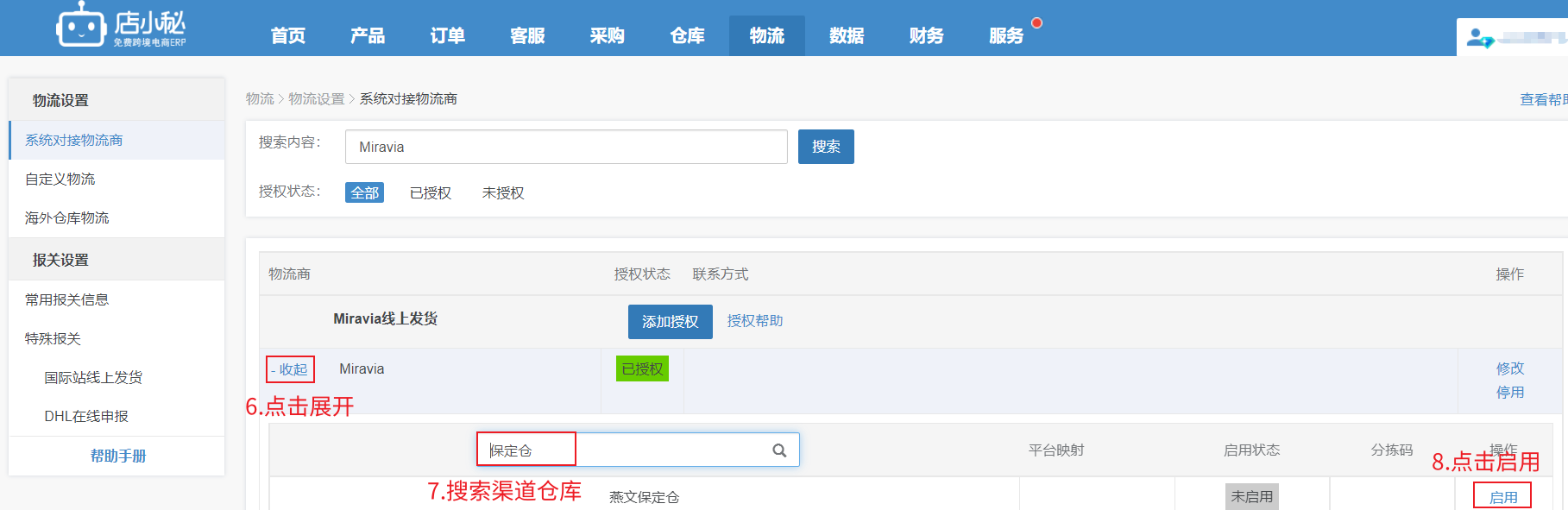This screenshot has width=1568, height=510.
Task: Open 特殊报关 in the sidebar
Action: point(116,338)
